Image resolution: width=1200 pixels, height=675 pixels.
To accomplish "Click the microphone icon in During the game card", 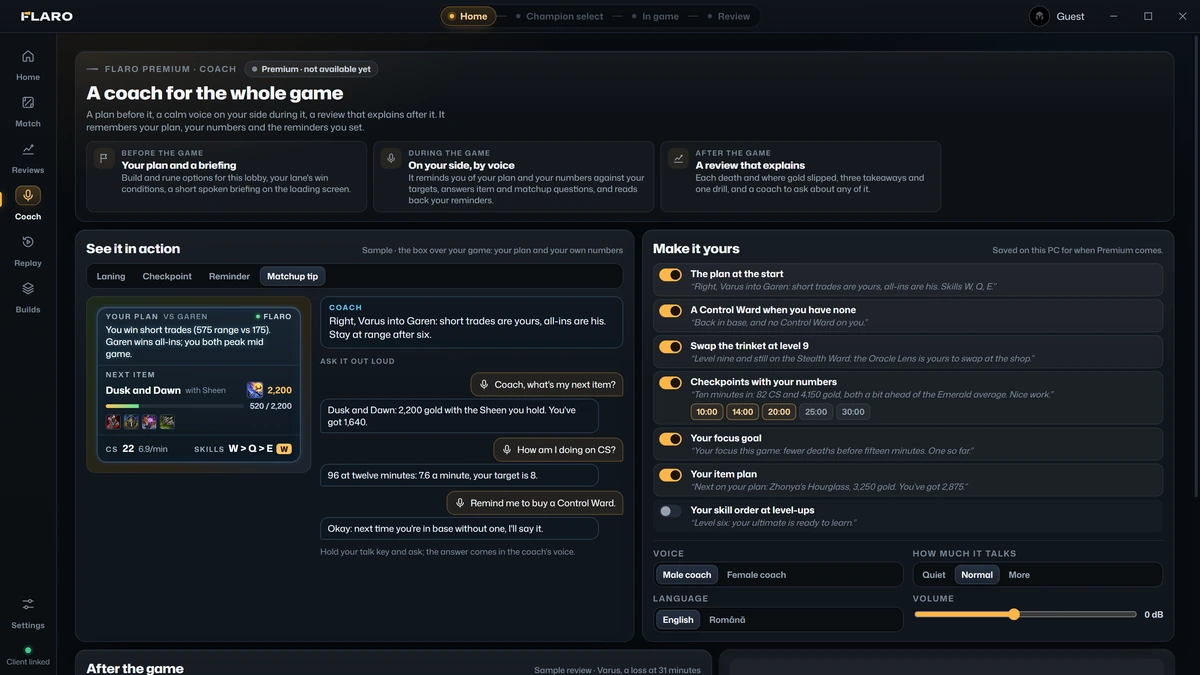I will [x=391, y=158].
